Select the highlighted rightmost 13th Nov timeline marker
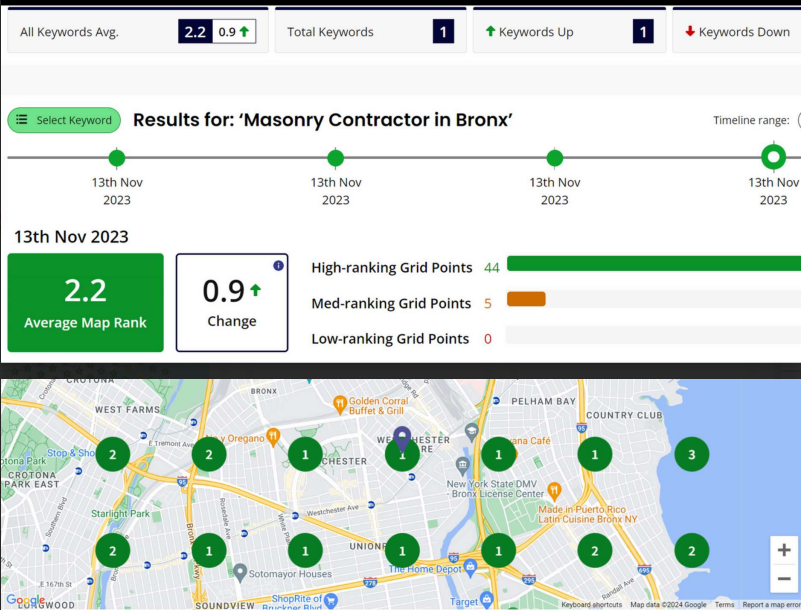Image resolution: width=801 pixels, height=610 pixels. tap(773, 157)
